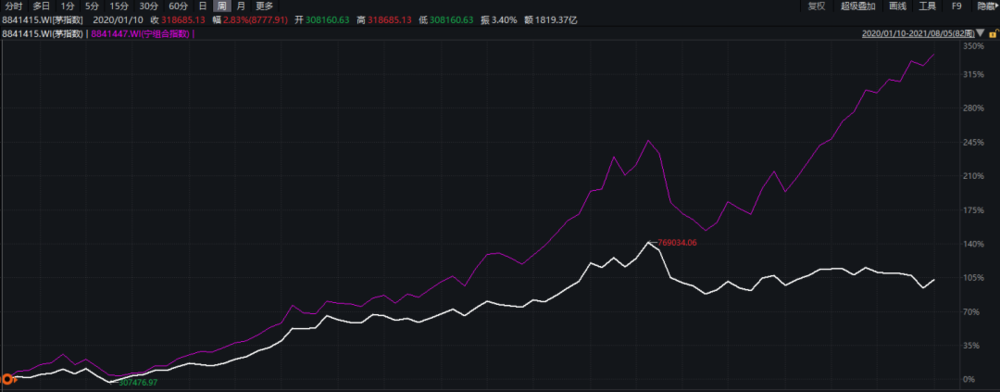Switch to the 分时 intraday view

(13, 6)
